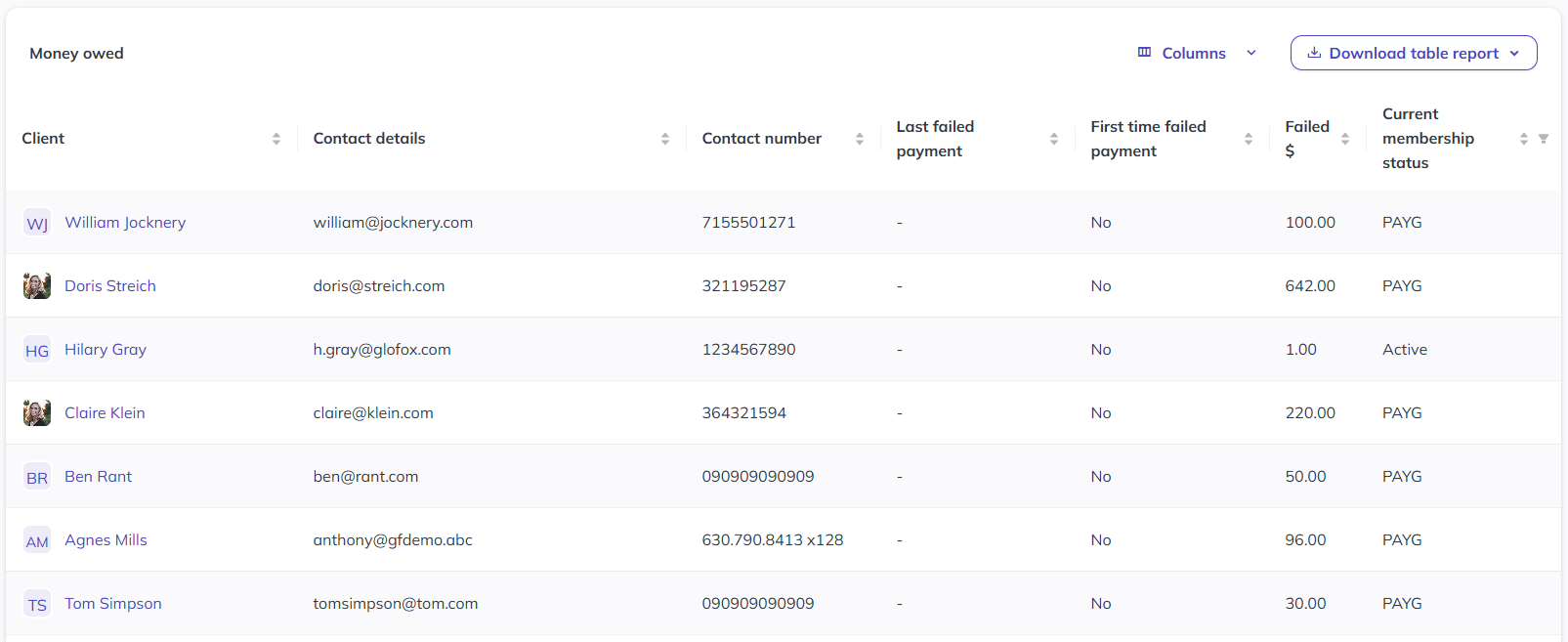Open Claire Klein's client profile

tap(105, 413)
